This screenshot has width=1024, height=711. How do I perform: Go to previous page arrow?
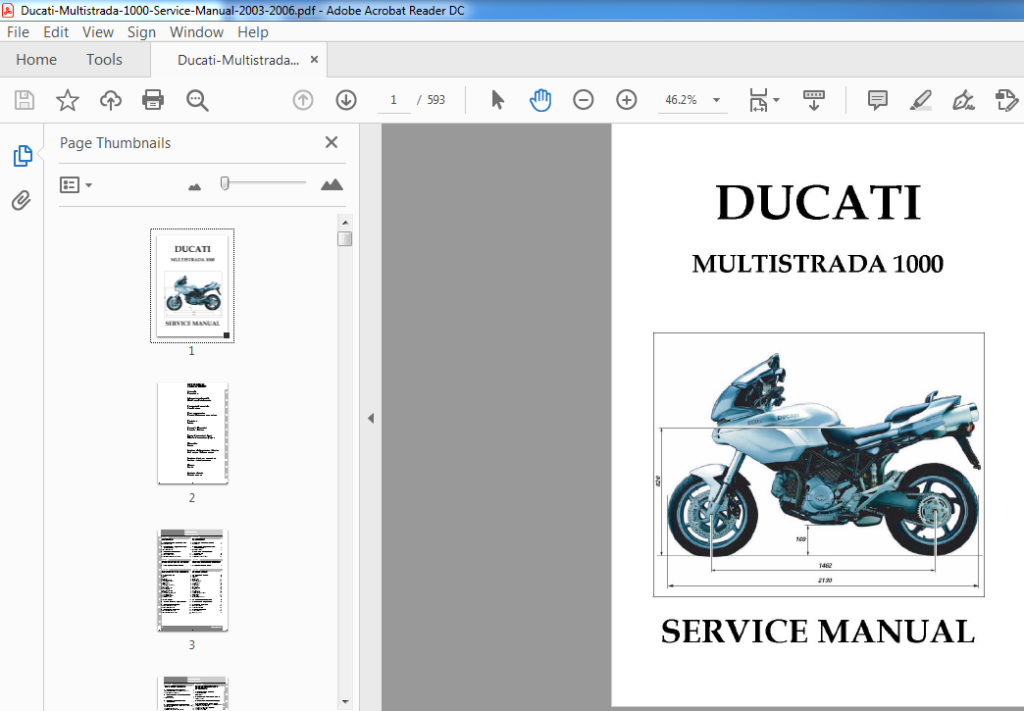click(303, 100)
